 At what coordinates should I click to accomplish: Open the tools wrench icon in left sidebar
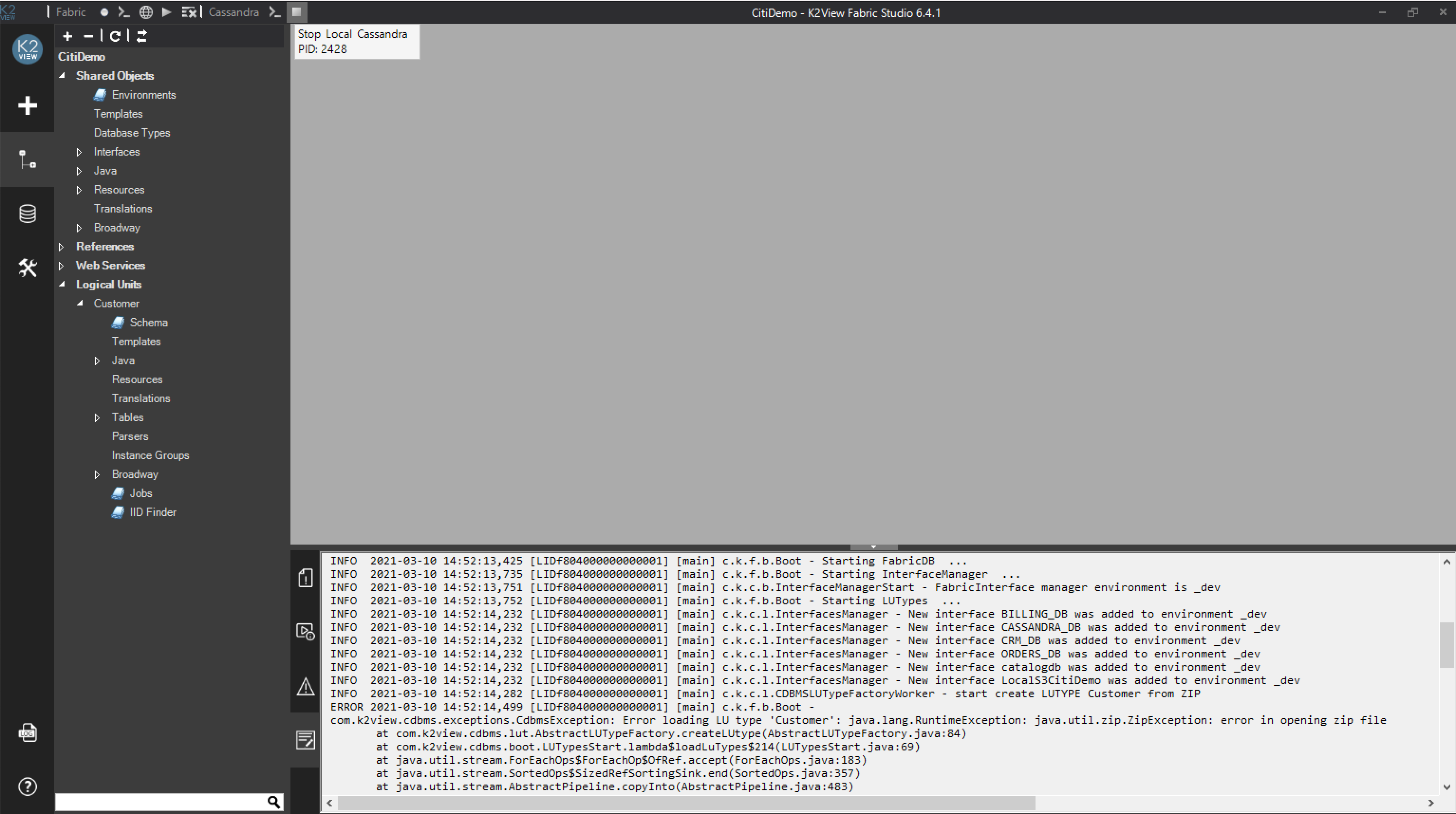[x=27, y=268]
